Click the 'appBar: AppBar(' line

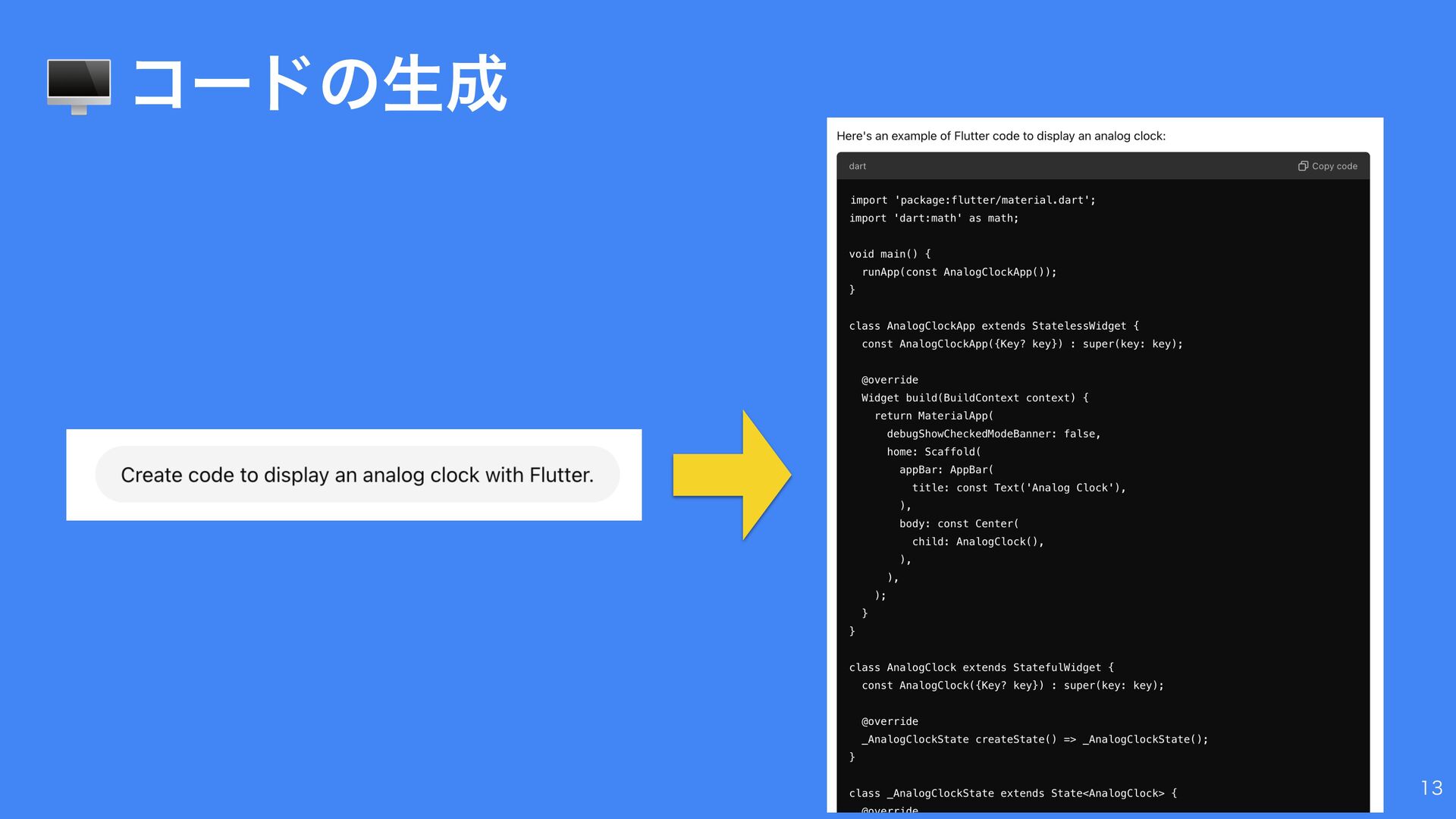click(x=946, y=470)
